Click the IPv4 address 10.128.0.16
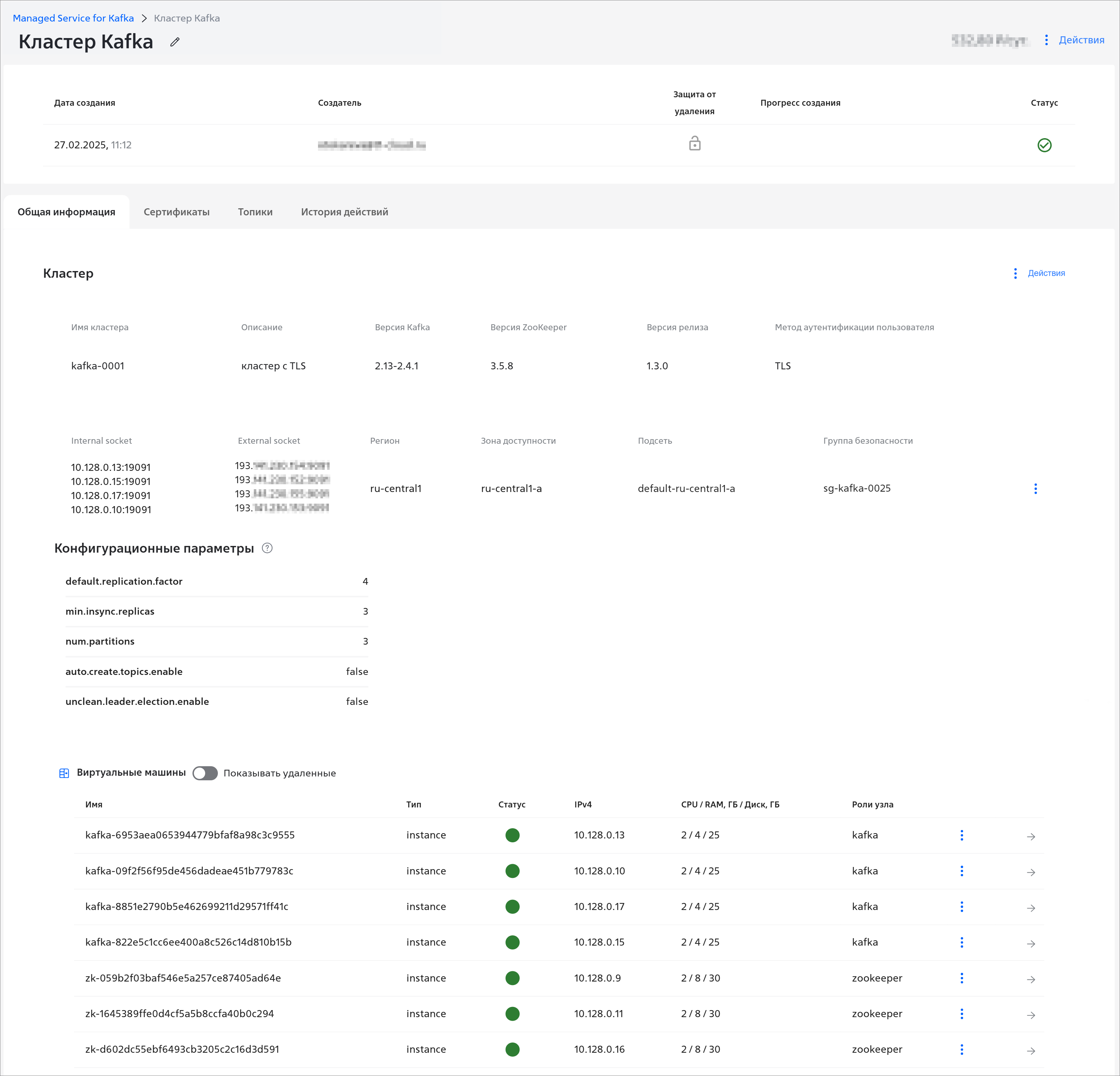This screenshot has width=1120, height=1076. tap(599, 1049)
